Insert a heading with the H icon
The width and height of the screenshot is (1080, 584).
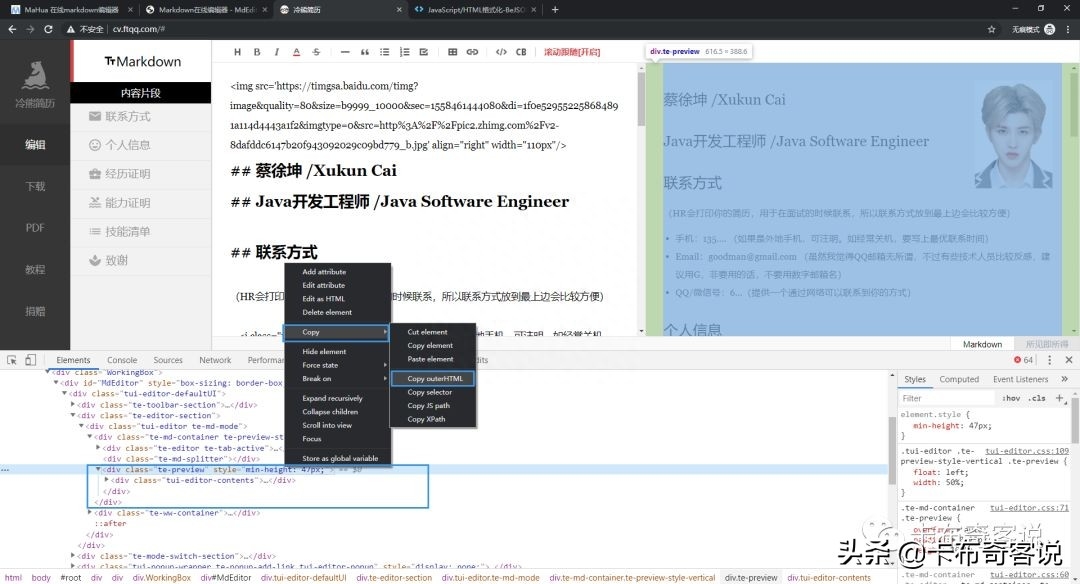pyautogui.click(x=237, y=52)
